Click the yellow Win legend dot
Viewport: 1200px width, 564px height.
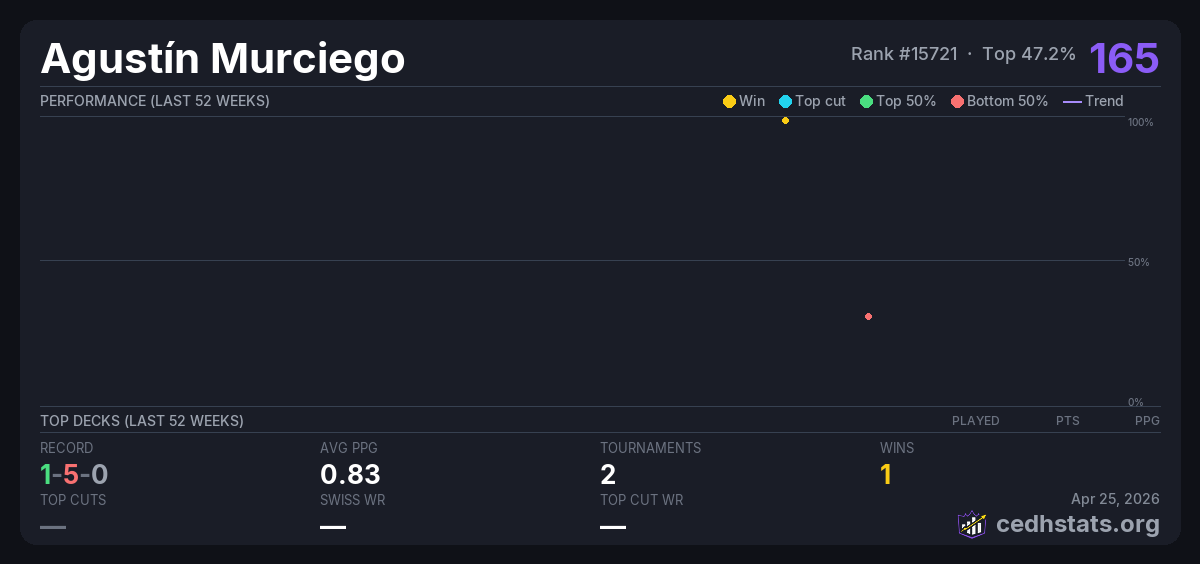click(x=729, y=101)
